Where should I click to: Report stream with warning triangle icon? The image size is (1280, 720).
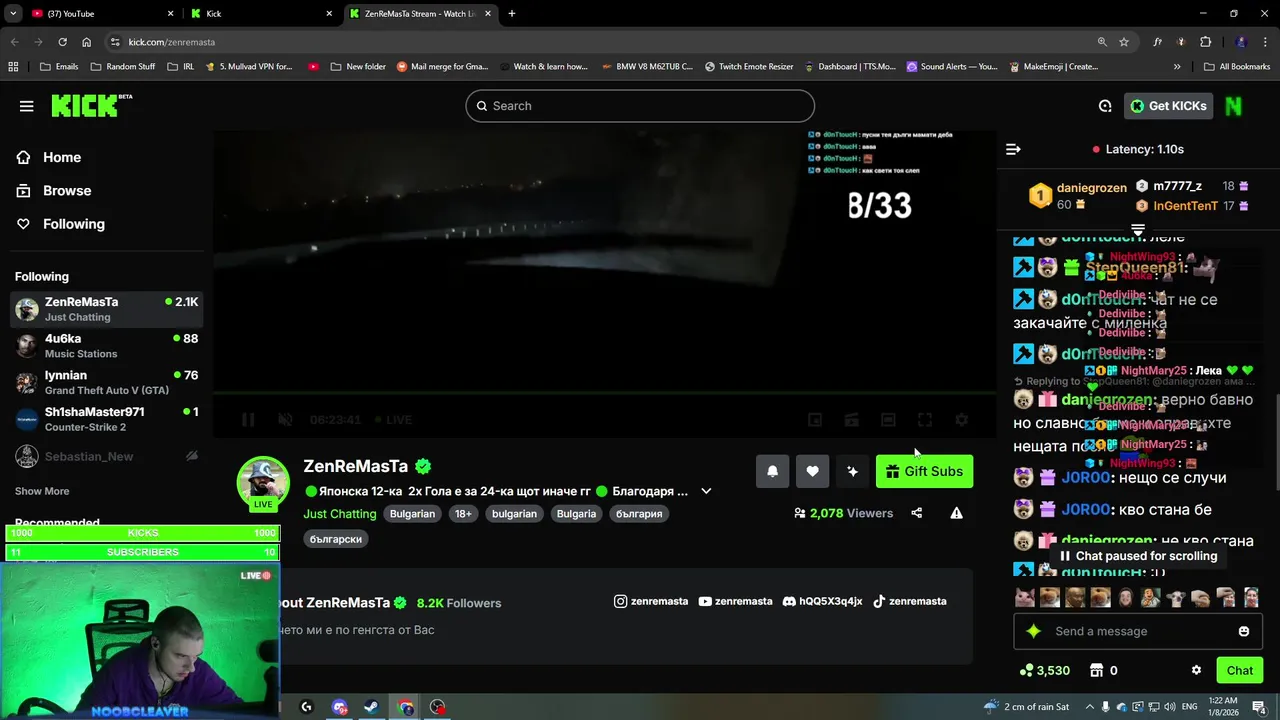[x=956, y=513]
